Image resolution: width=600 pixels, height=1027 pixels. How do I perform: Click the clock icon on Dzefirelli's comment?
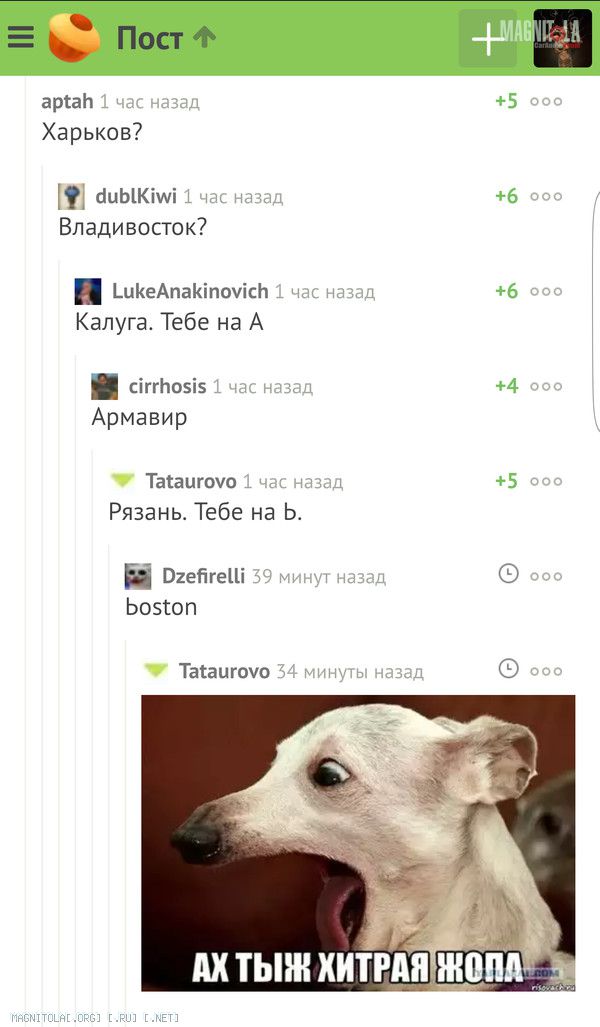pyautogui.click(x=508, y=574)
